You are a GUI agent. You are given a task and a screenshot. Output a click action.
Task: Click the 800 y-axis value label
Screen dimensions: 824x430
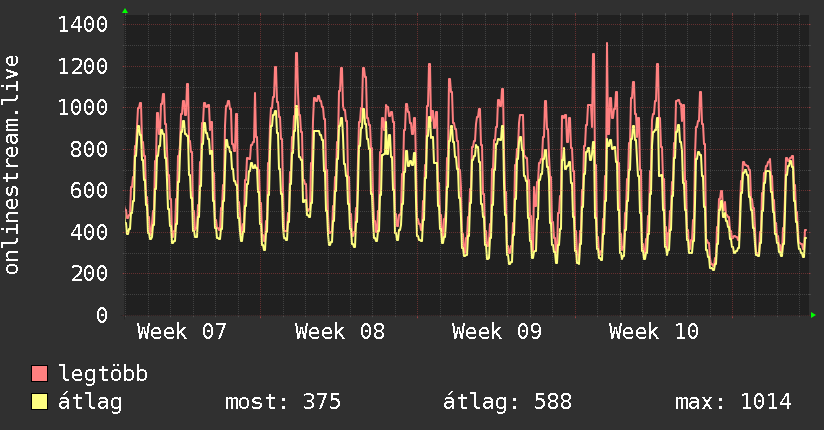[90, 150]
